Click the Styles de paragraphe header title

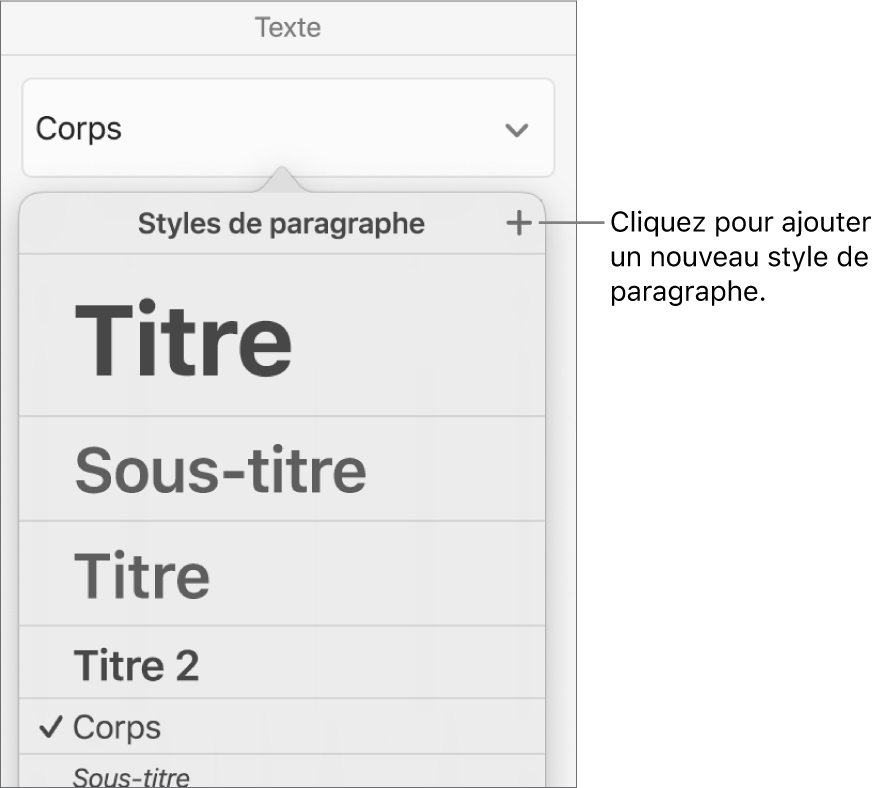coord(281,224)
